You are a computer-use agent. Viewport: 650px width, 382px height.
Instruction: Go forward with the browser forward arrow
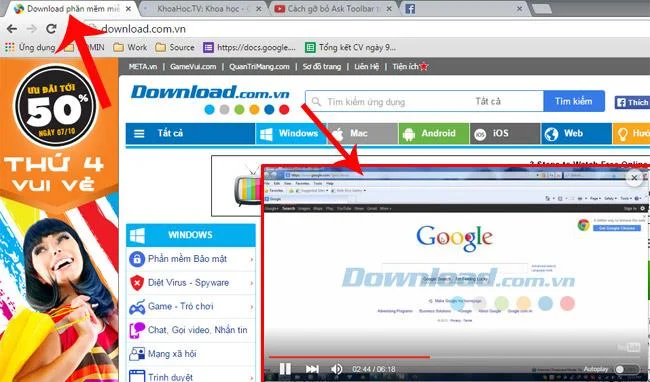pyautogui.click(x=32, y=29)
